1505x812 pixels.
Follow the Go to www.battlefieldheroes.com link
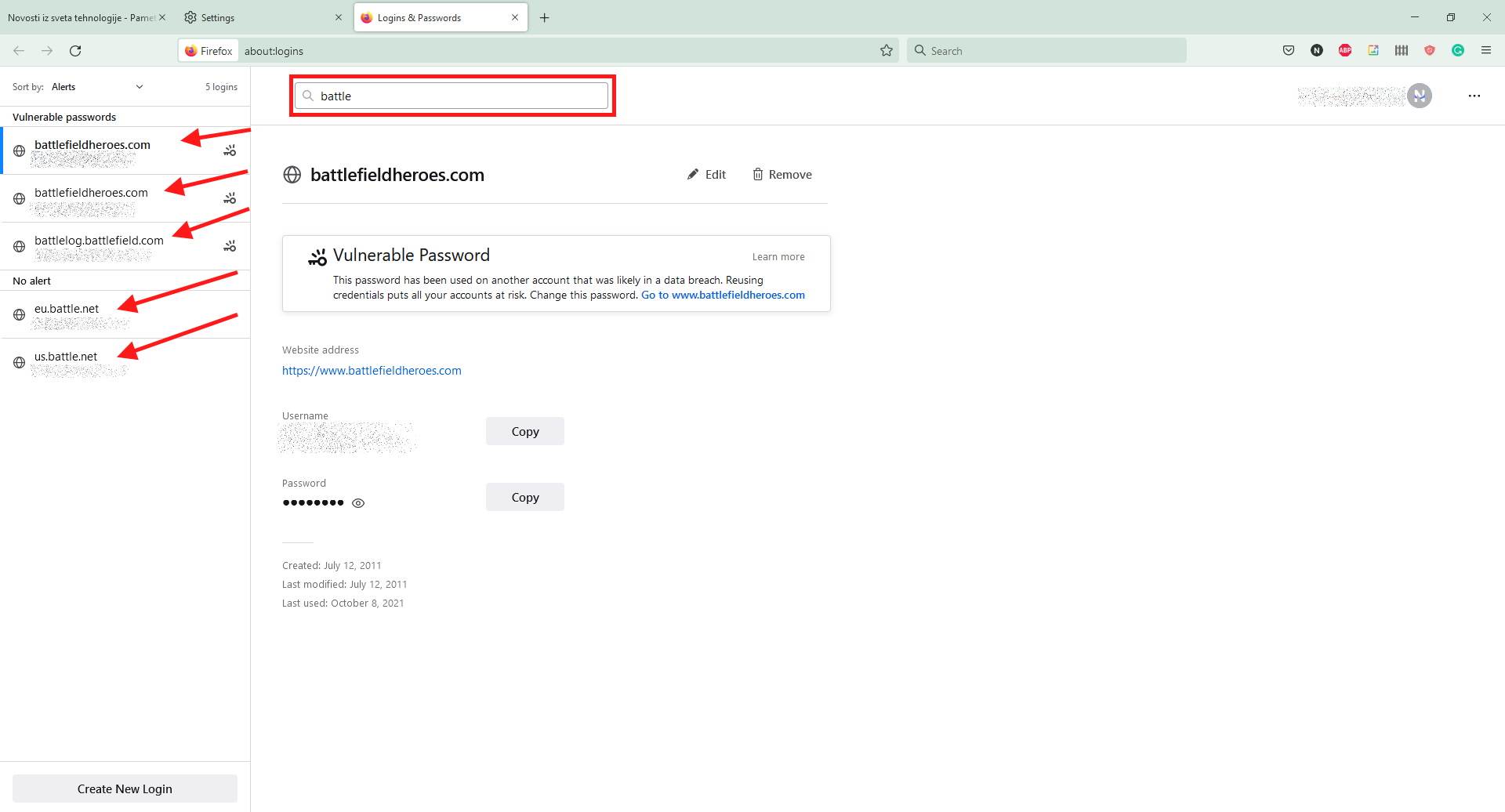[x=723, y=295]
